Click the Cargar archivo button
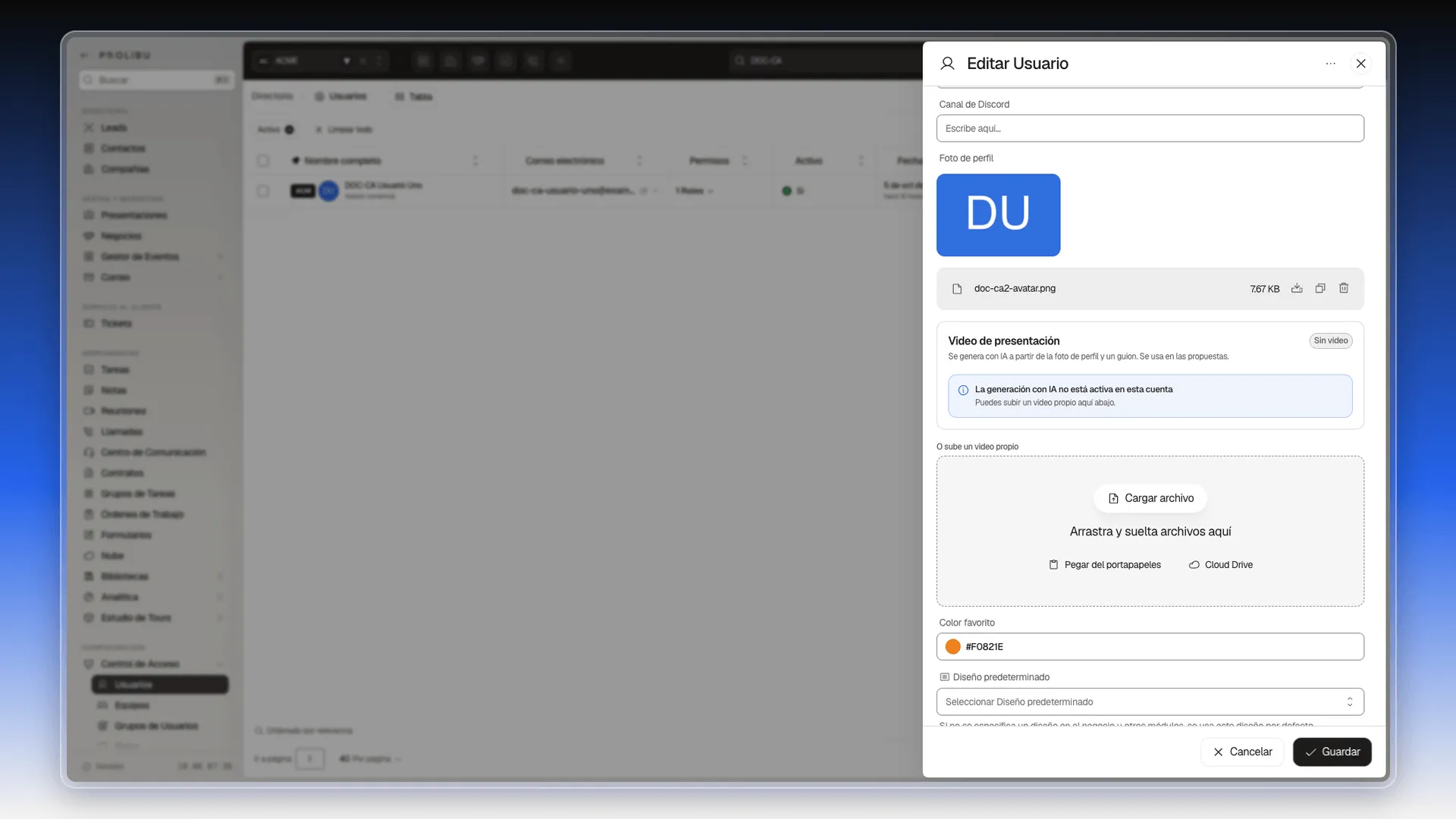The image size is (1456, 819). 1150,498
